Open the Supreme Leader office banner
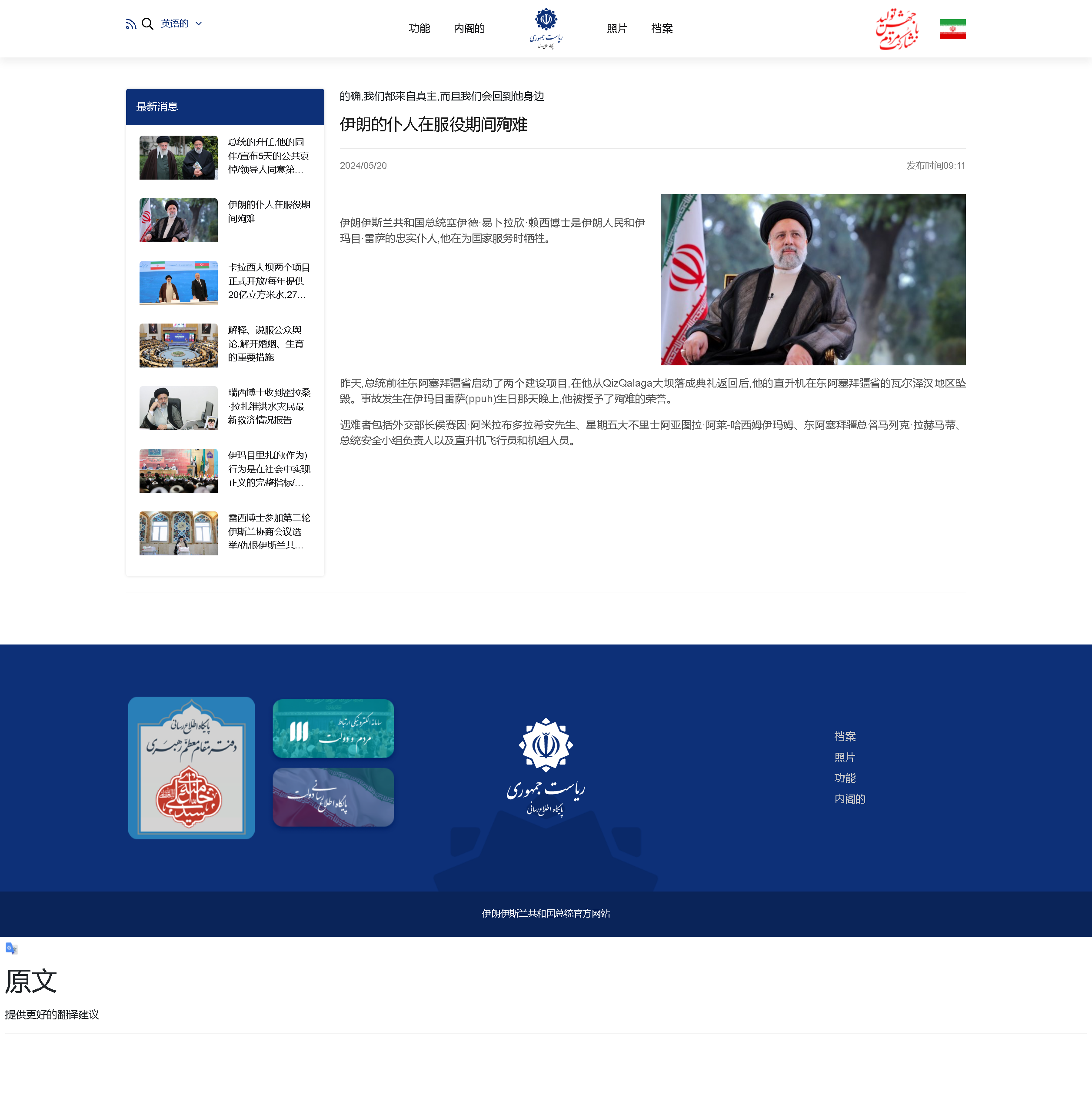Viewport: 1092px width, 1112px height. [191, 768]
